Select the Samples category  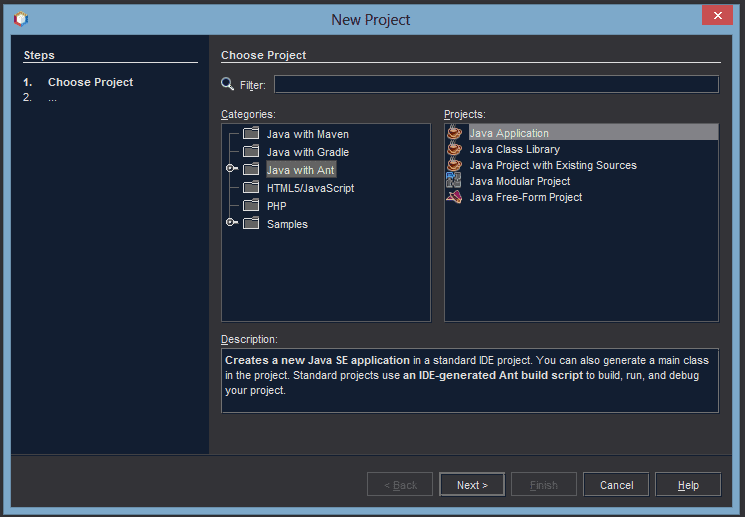click(x=287, y=224)
